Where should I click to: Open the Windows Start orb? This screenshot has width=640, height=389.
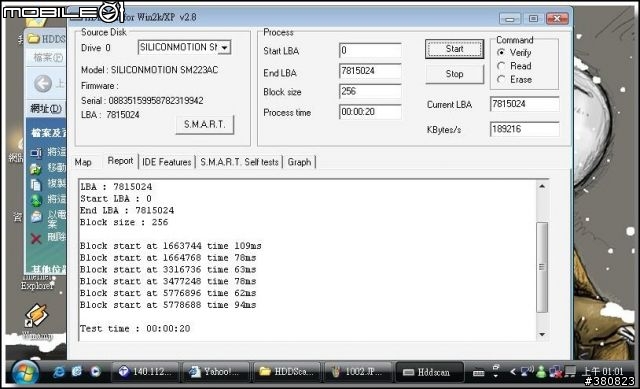(25, 373)
